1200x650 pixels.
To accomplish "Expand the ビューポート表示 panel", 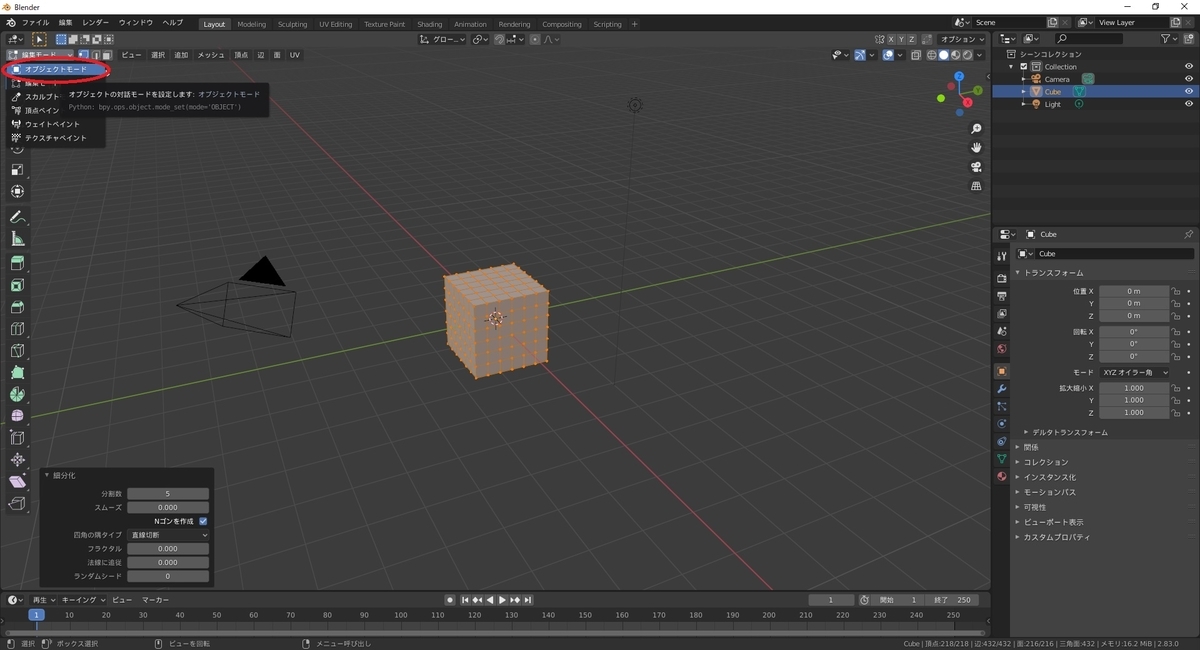I will click(1053, 522).
